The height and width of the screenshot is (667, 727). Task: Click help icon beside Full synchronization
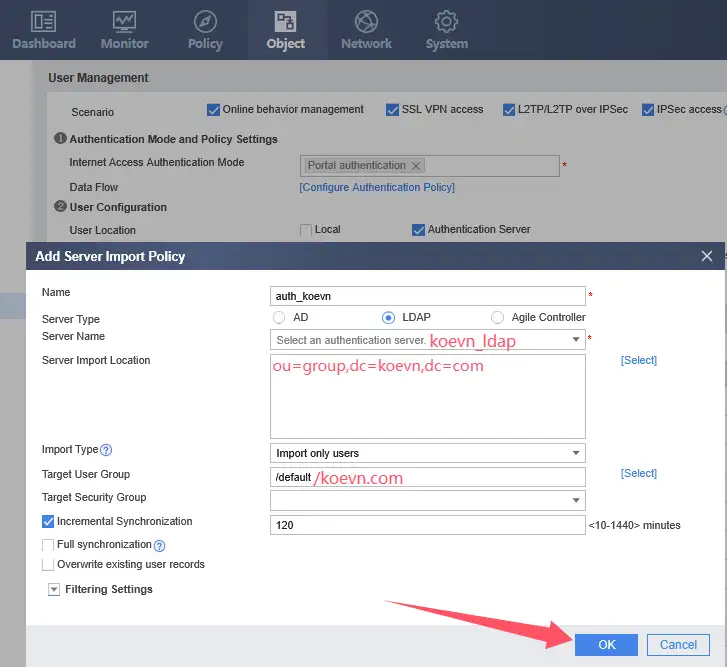(159, 545)
